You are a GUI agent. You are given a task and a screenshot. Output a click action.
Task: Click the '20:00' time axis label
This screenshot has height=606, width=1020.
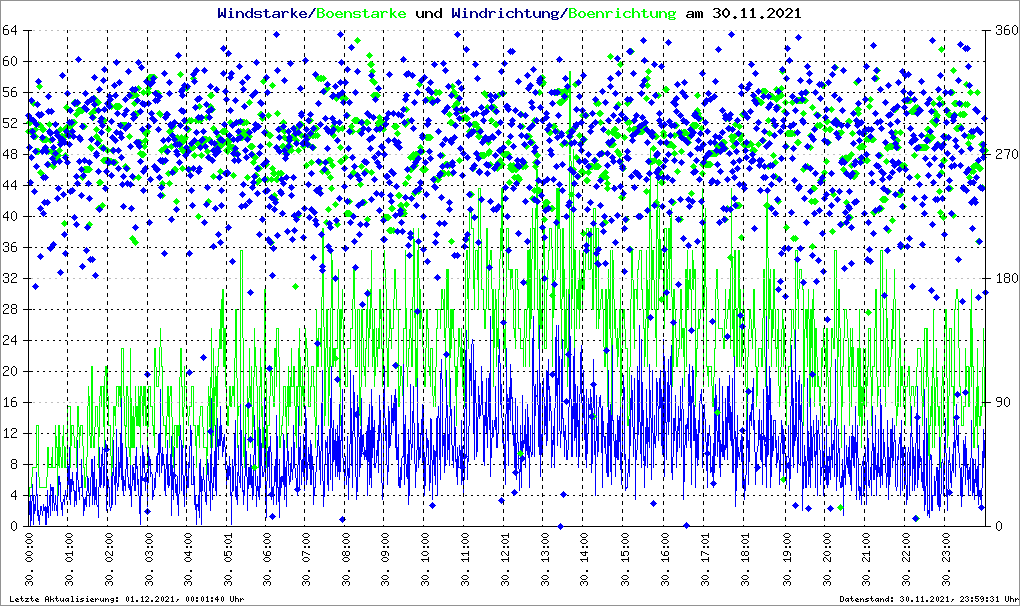click(826, 562)
